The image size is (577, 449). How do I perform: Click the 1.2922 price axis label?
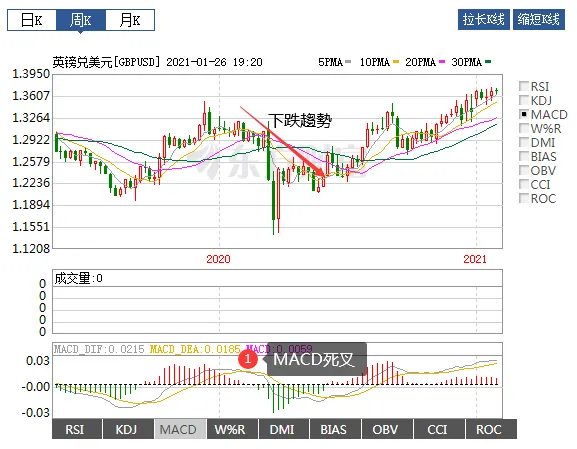click(x=31, y=139)
